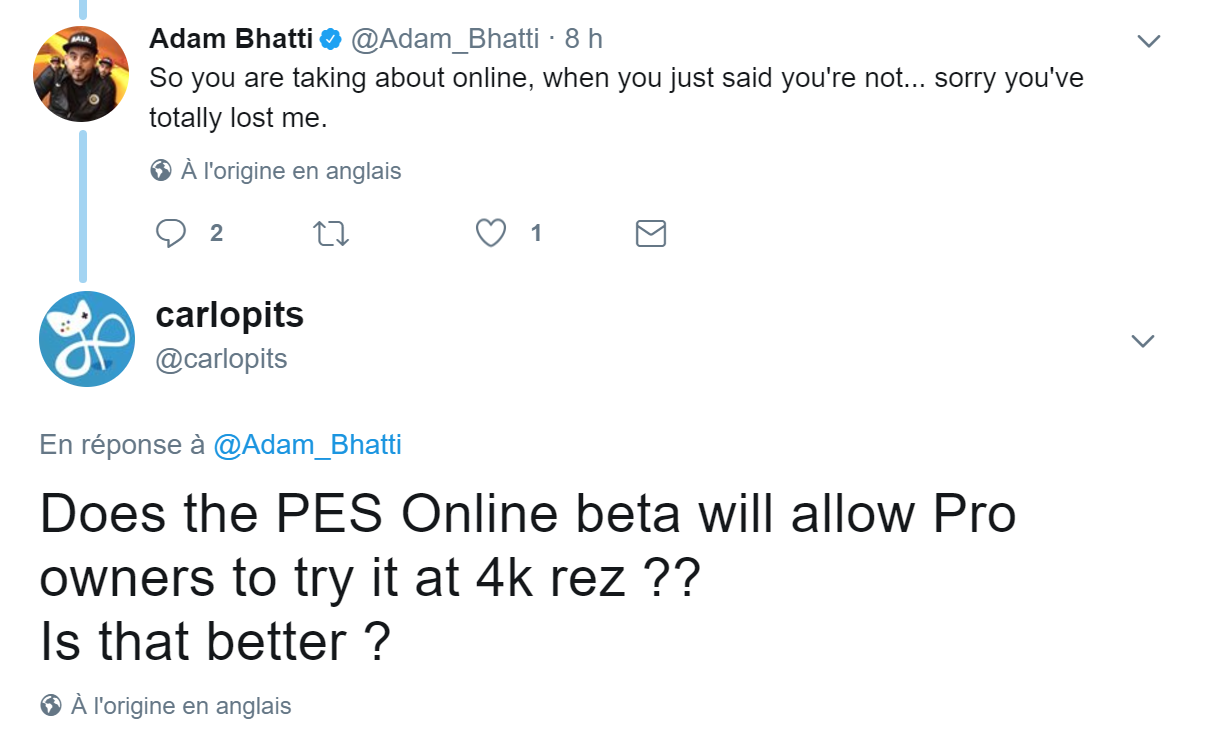Expand the options chevron on Adam Bhatti's tweet
This screenshot has width=1211, height=731.
[x=1150, y=41]
